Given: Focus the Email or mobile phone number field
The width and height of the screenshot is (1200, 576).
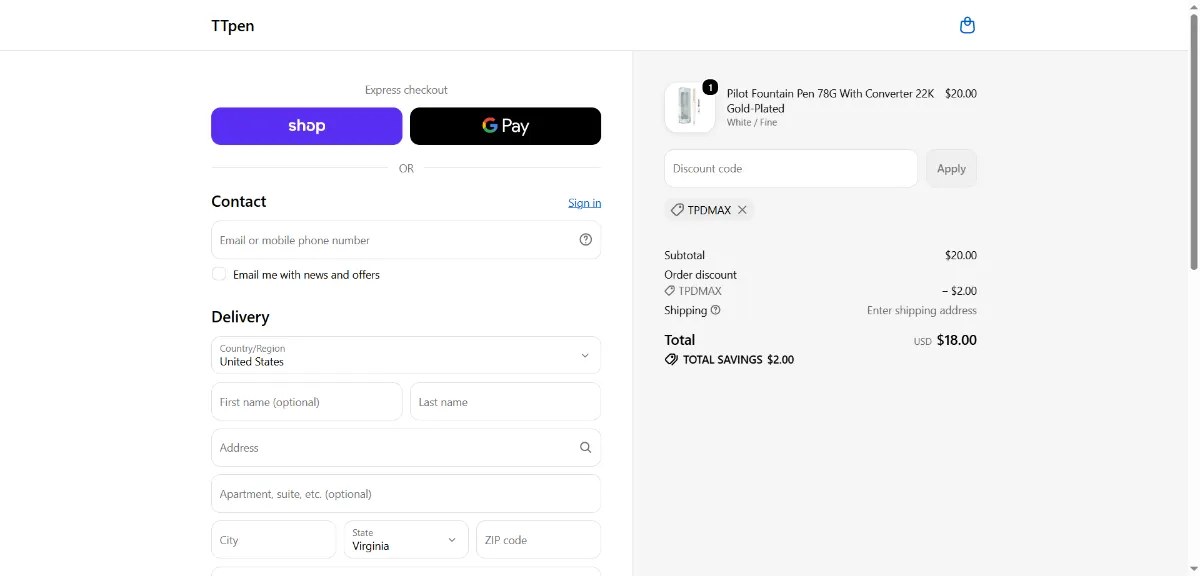Looking at the screenshot, I should click(x=406, y=240).
